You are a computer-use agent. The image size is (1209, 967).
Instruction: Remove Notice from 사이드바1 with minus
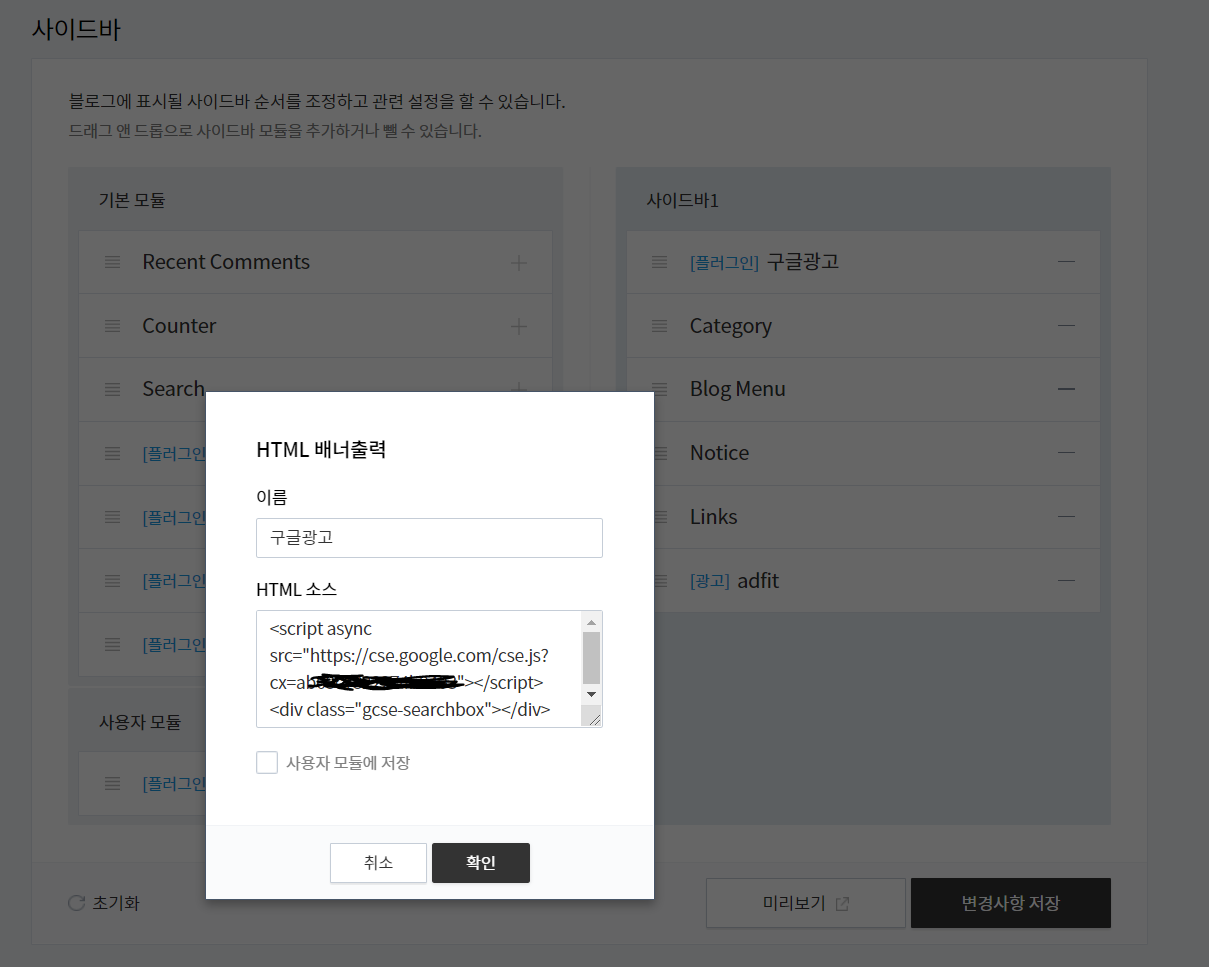pos(1066,453)
